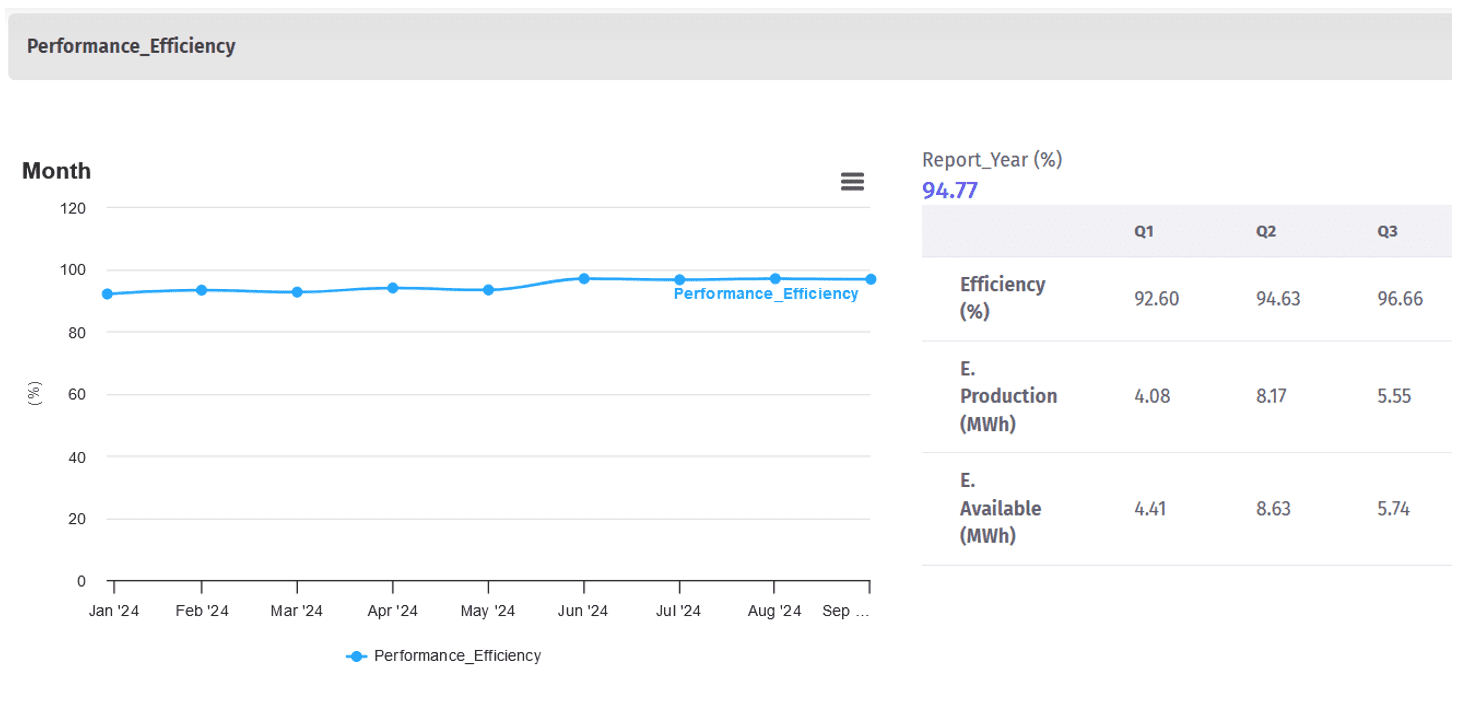Click the blue series label inside the chart
This screenshot has width=1461, height=718.
tap(766, 294)
